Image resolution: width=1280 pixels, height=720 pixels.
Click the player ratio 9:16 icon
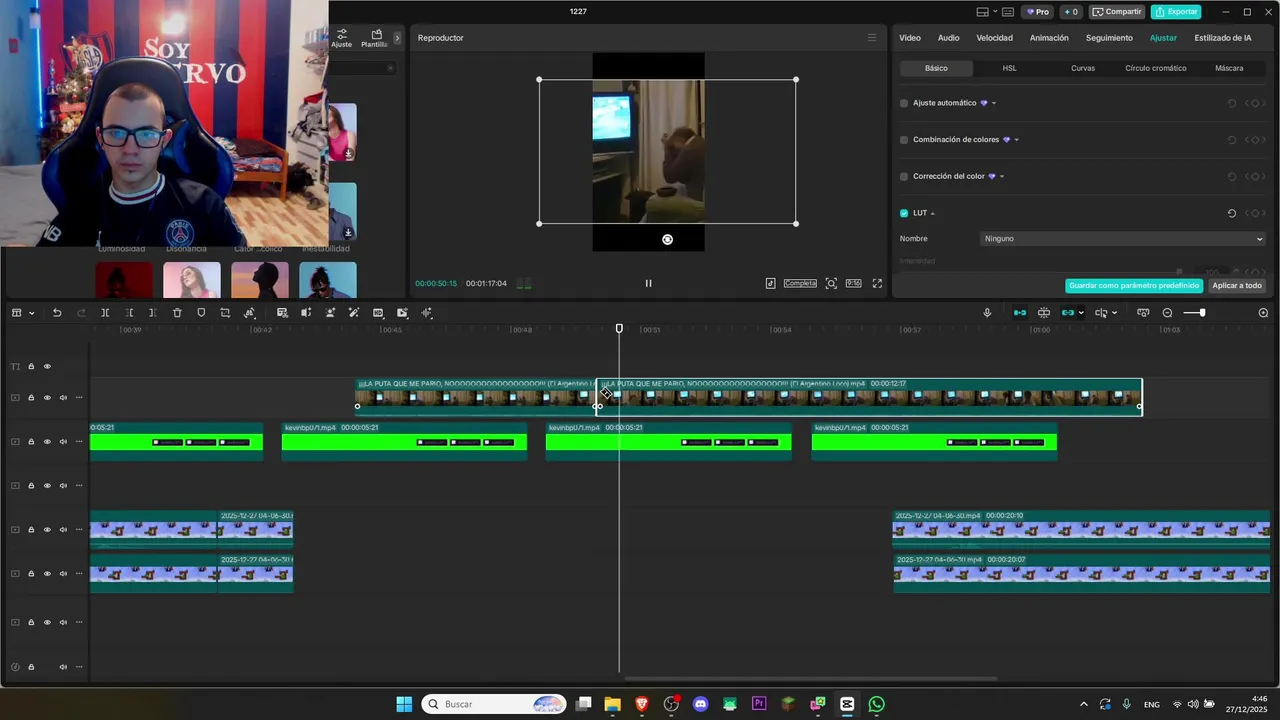click(x=853, y=283)
